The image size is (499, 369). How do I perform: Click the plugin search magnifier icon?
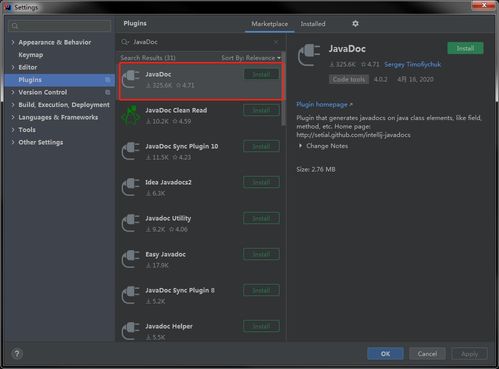[125, 42]
